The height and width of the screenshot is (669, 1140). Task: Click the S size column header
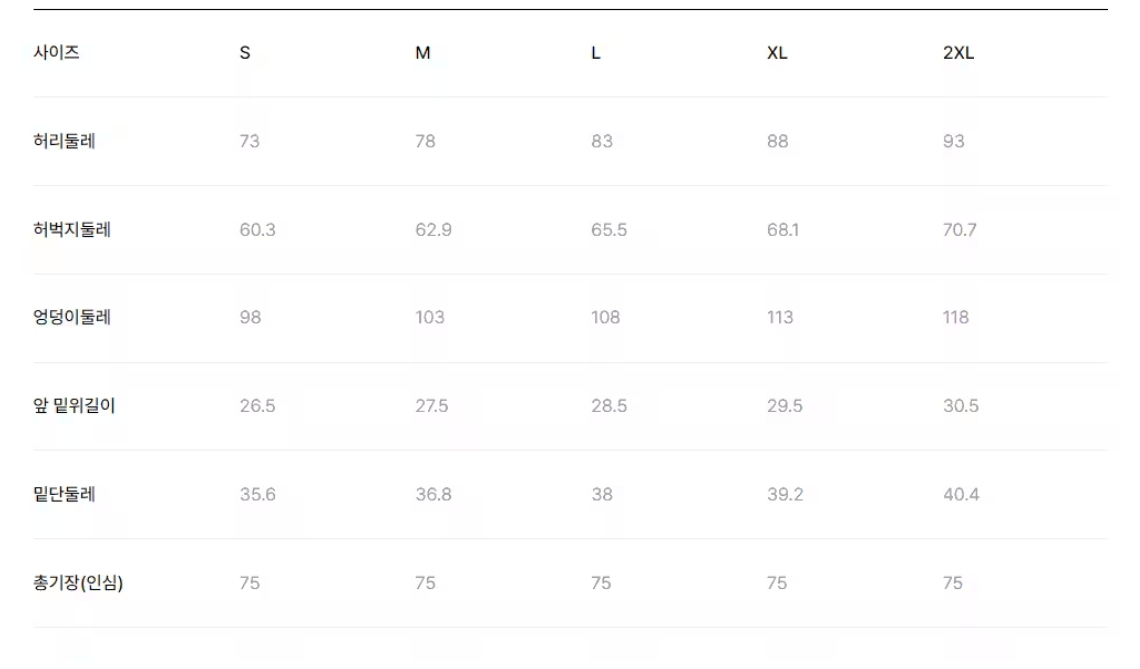245,53
